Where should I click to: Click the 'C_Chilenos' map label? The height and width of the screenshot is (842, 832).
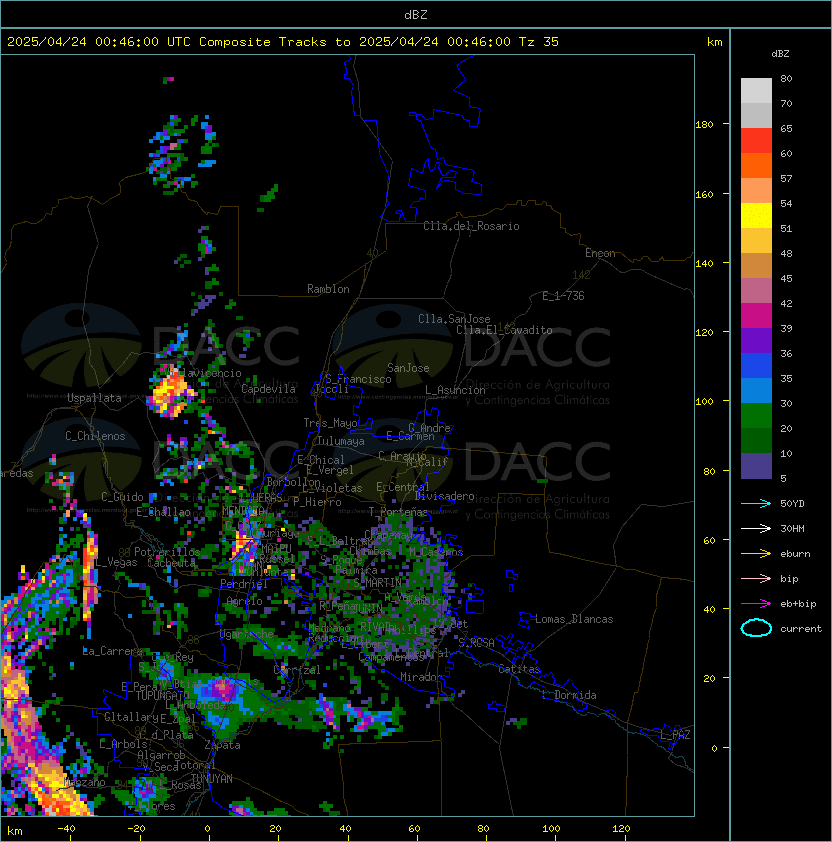95,436
